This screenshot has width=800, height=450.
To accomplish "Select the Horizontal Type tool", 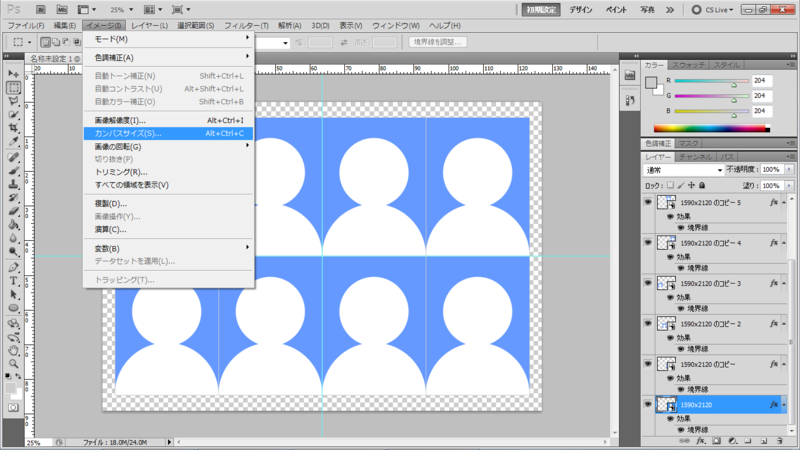I will pos(13,281).
